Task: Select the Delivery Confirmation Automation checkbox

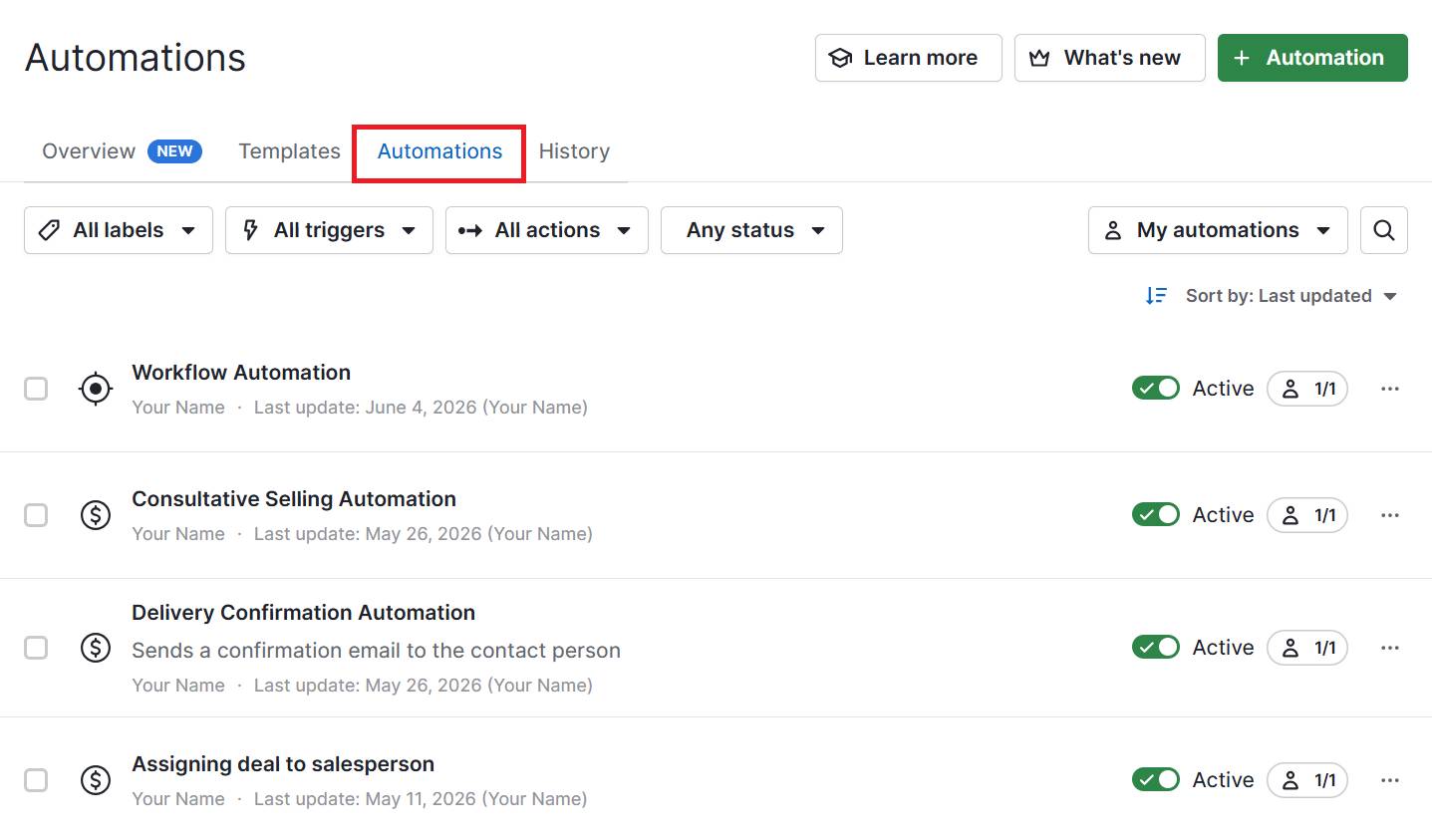Action: (36, 648)
